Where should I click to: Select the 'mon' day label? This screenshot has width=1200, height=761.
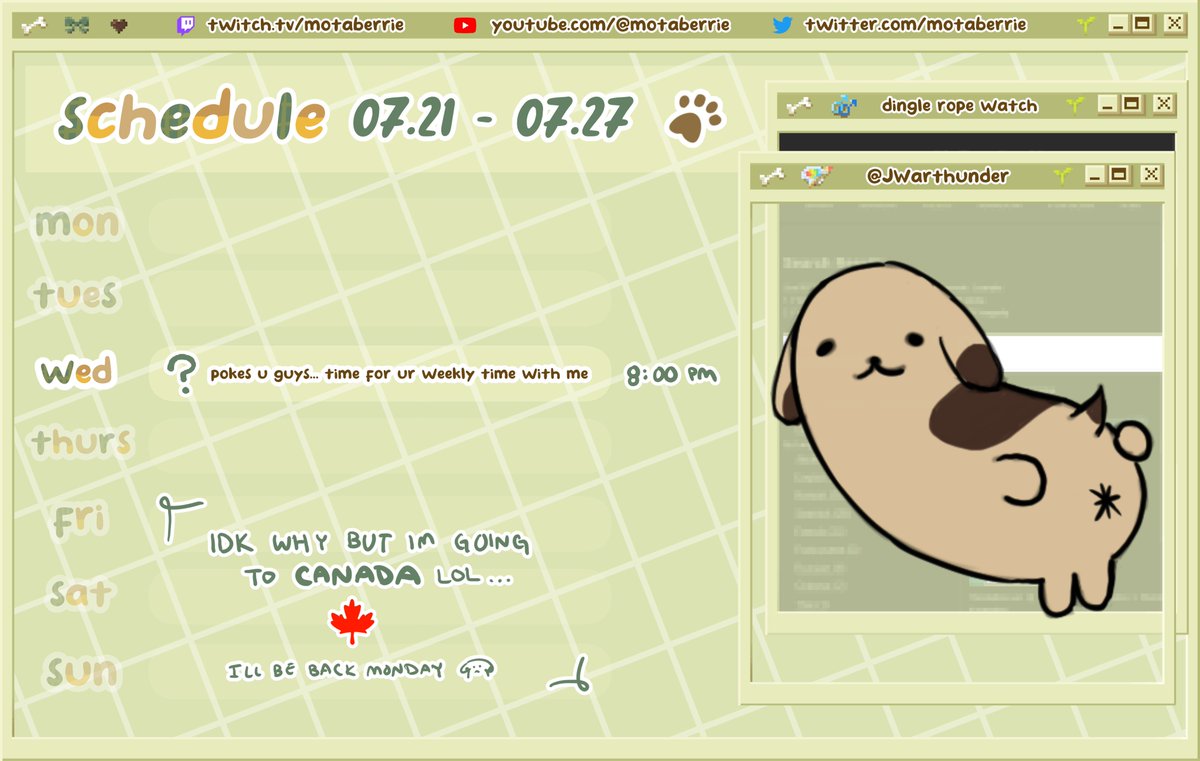point(77,222)
